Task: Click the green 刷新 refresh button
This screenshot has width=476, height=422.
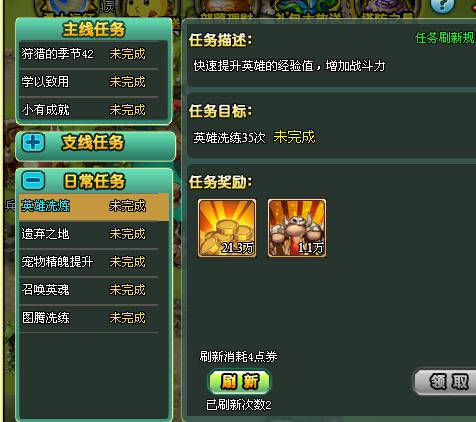Action: (240, 381)
